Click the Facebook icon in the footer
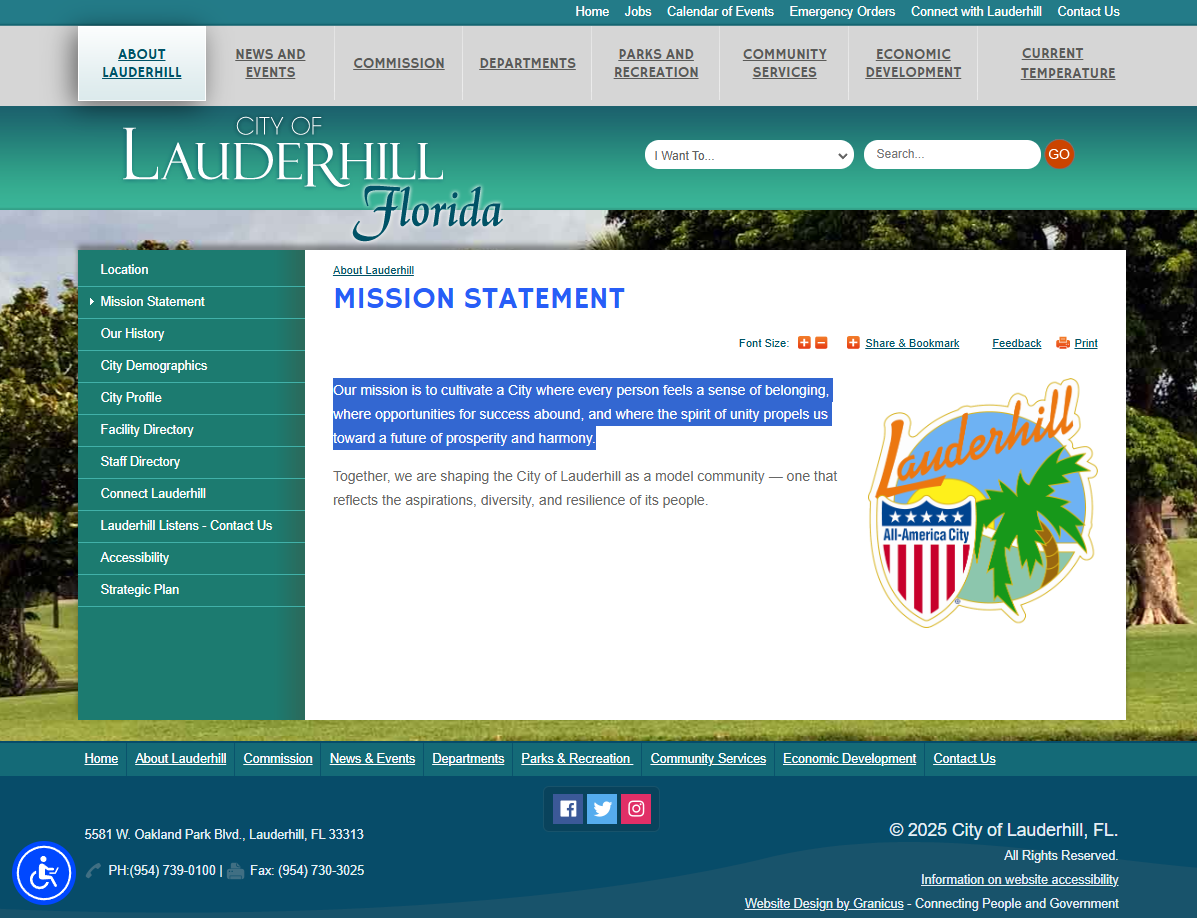Viewport: 1197px width, 918px height. 568,809
